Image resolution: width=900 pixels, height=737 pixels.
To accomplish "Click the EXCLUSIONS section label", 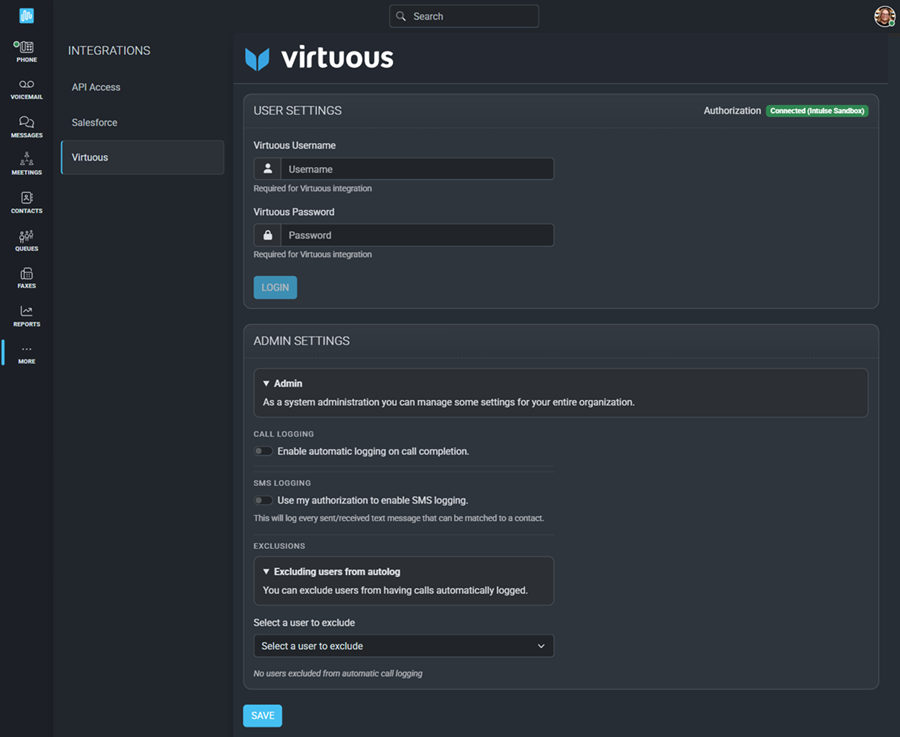I will pos(280,546).
